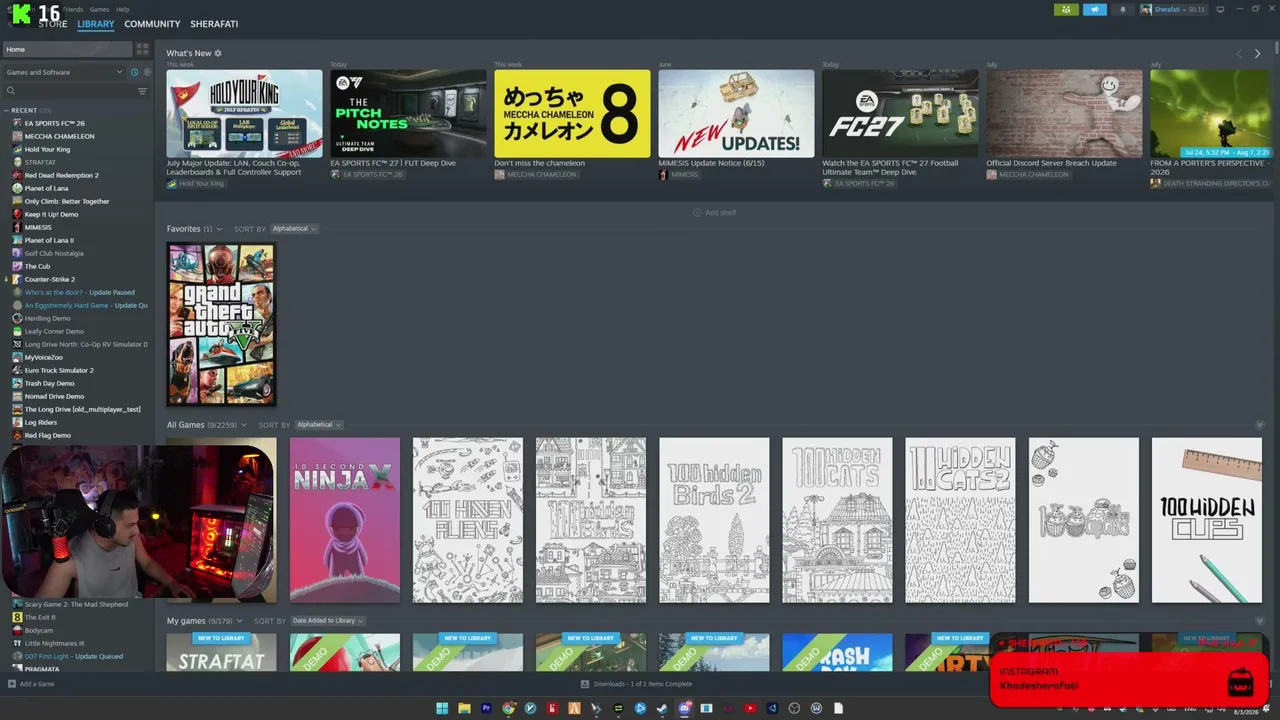Select Euro Truck Simulator 2 in sidebar
Viewport: 1280px width, 720px height.
[x=59, y=370]
